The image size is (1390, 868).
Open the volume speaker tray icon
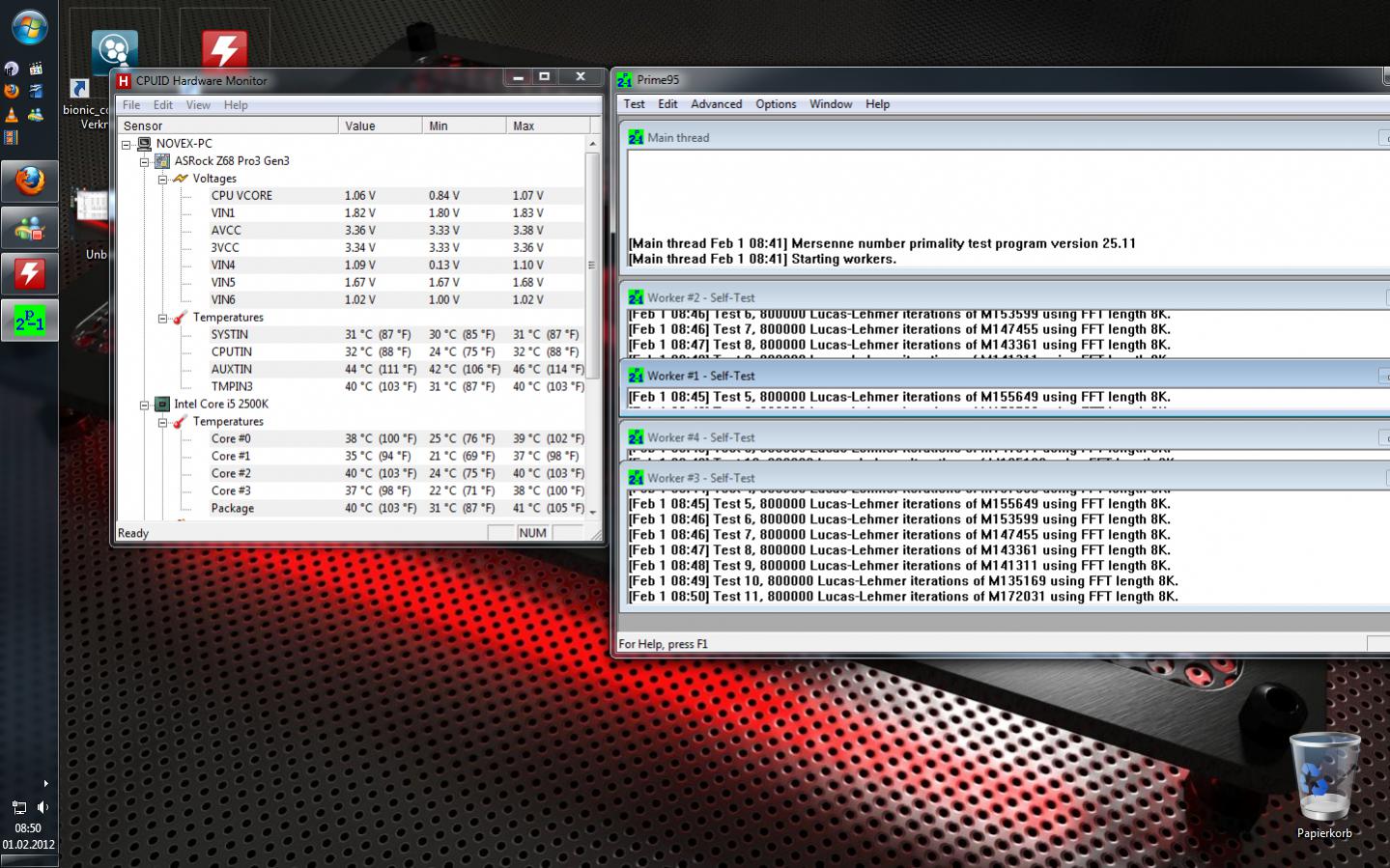click(43, 807)
